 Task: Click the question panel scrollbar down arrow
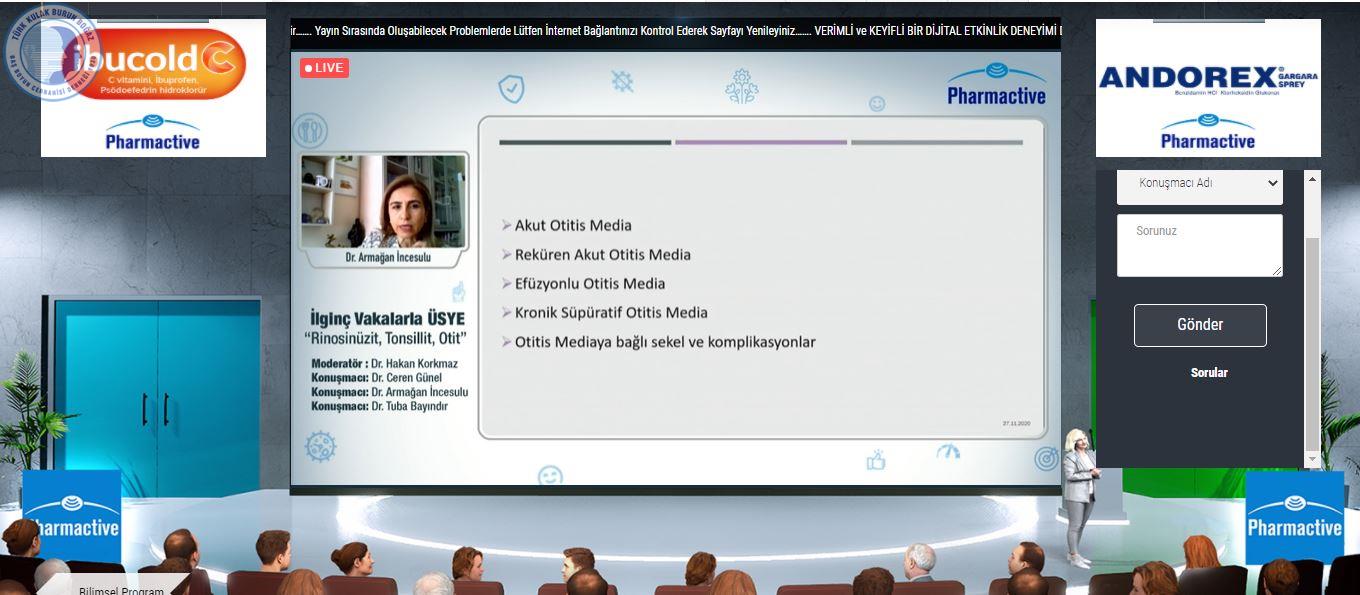1313,460
